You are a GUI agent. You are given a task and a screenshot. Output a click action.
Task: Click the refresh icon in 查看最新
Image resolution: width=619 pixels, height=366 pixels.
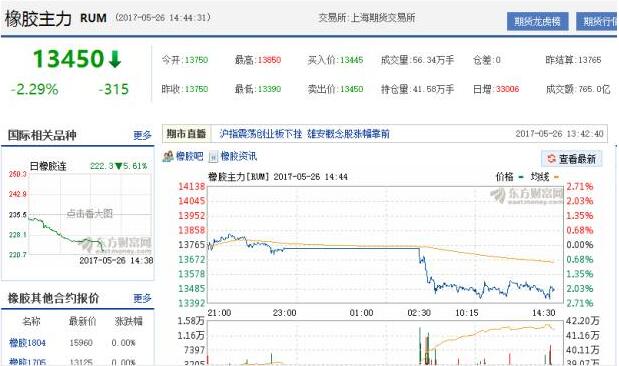click(x=551, y=159)
